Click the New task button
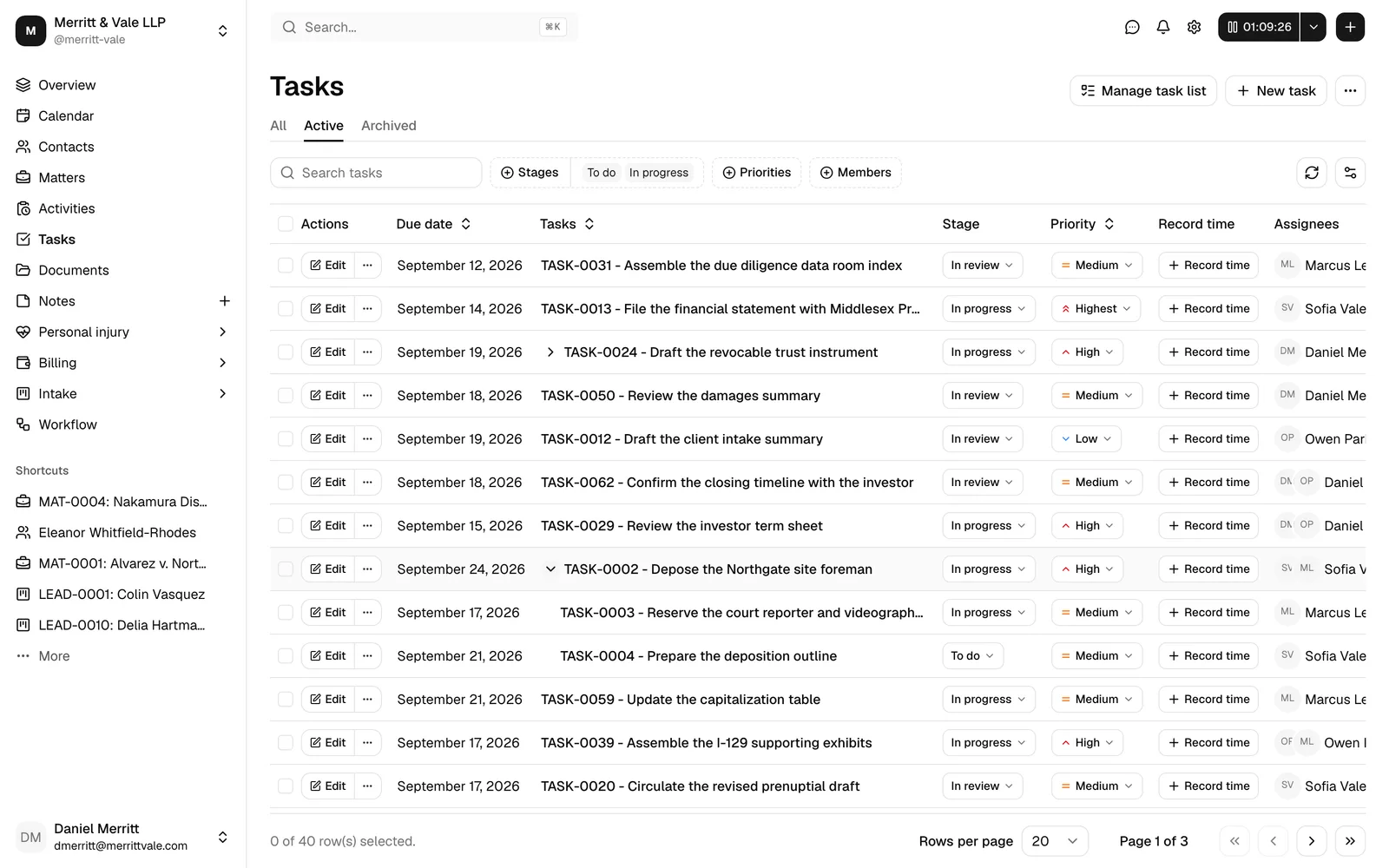 point(1275,91)
